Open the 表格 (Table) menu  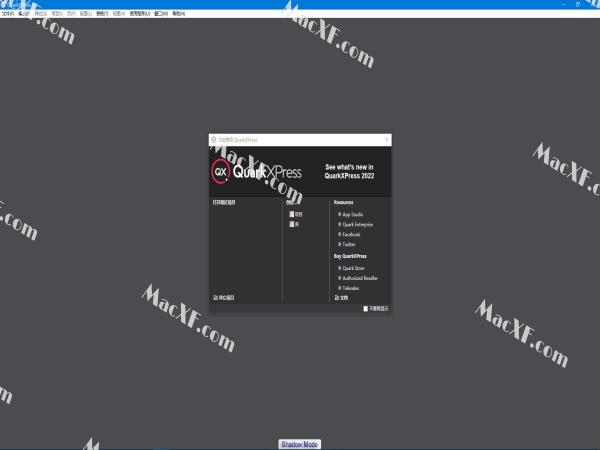click(102, 14)
